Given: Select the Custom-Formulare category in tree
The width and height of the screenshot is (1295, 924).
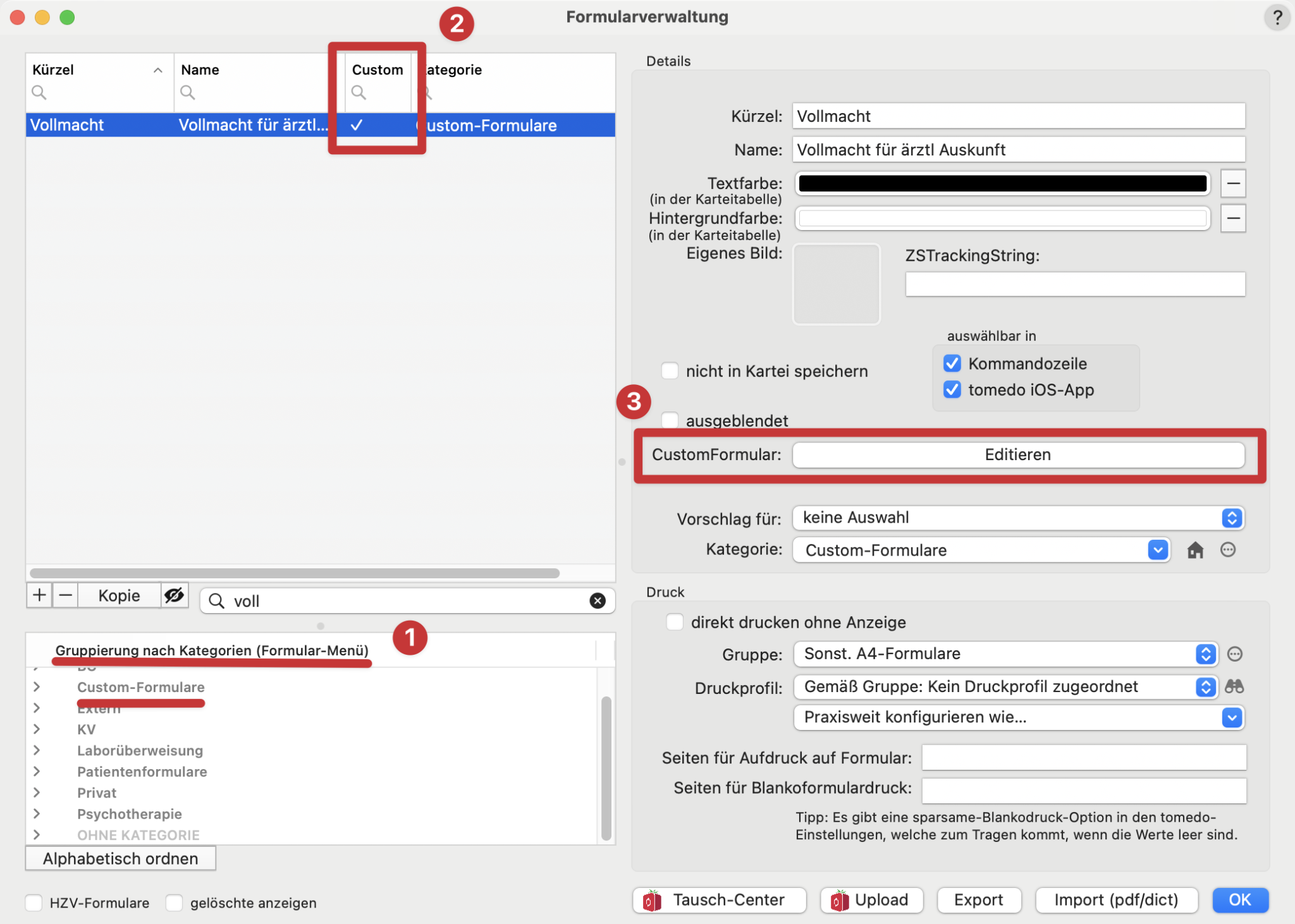Looking at the screenshot, I should click(x=140, y=687).
